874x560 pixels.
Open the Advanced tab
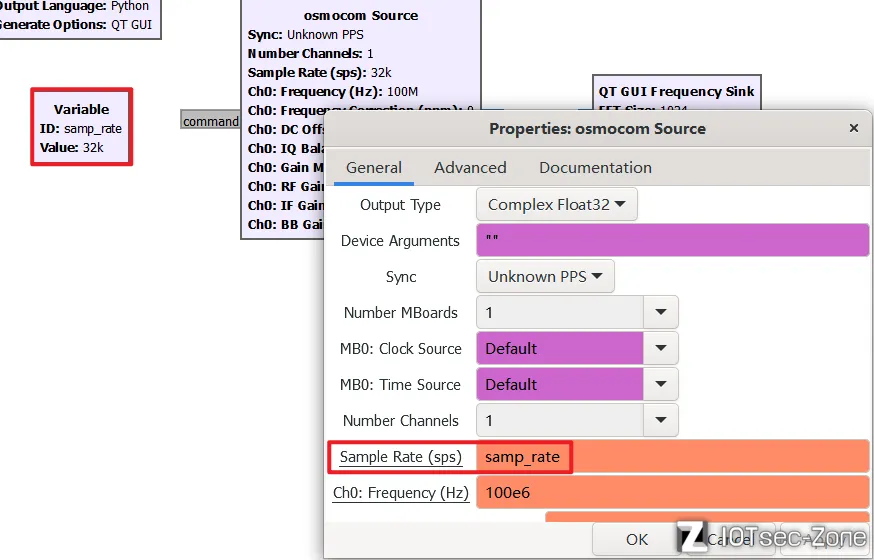pyautogui.click(x=470, y=168)
